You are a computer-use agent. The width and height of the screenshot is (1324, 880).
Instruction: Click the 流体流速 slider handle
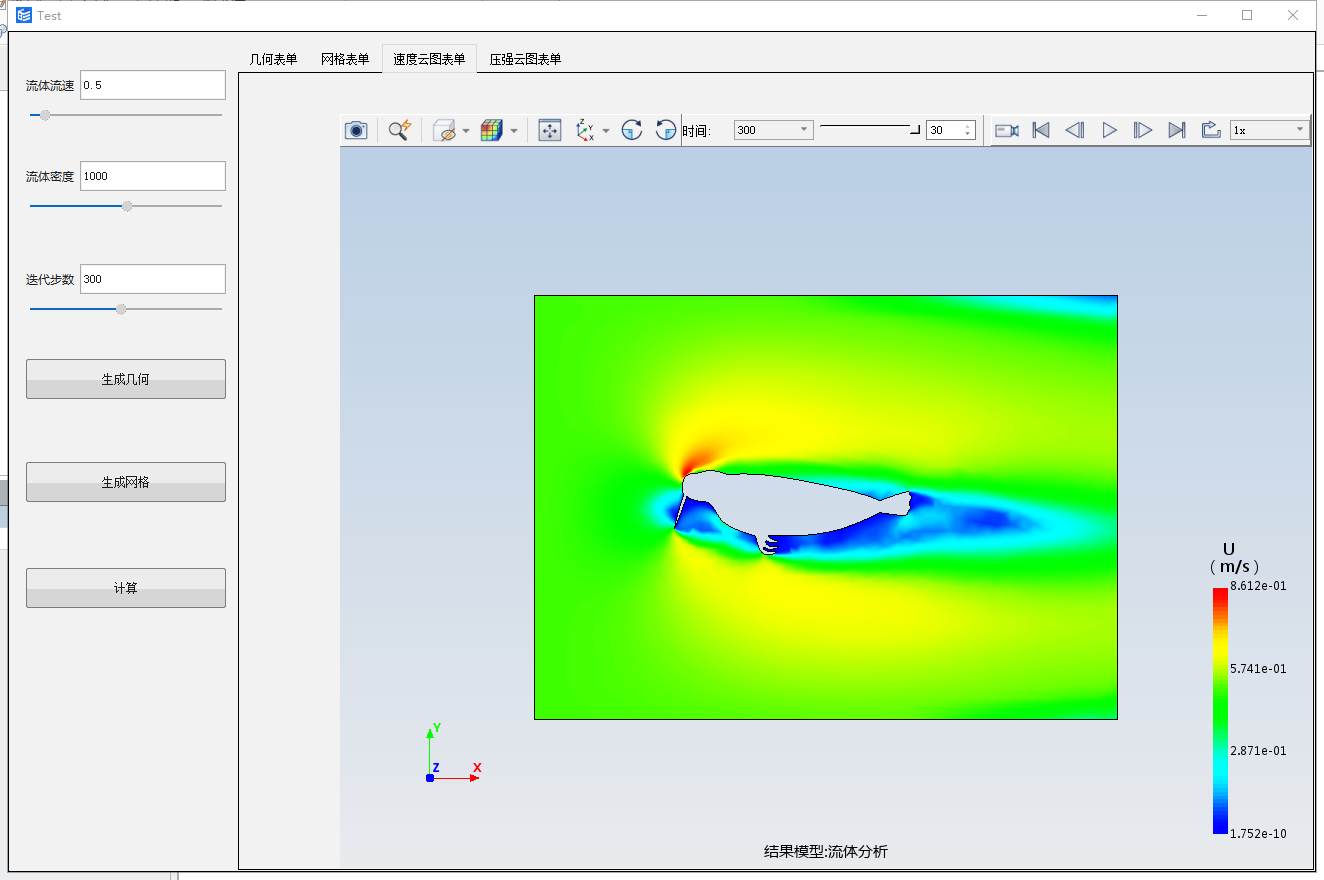pyautogui.click(x=45, y=115)
